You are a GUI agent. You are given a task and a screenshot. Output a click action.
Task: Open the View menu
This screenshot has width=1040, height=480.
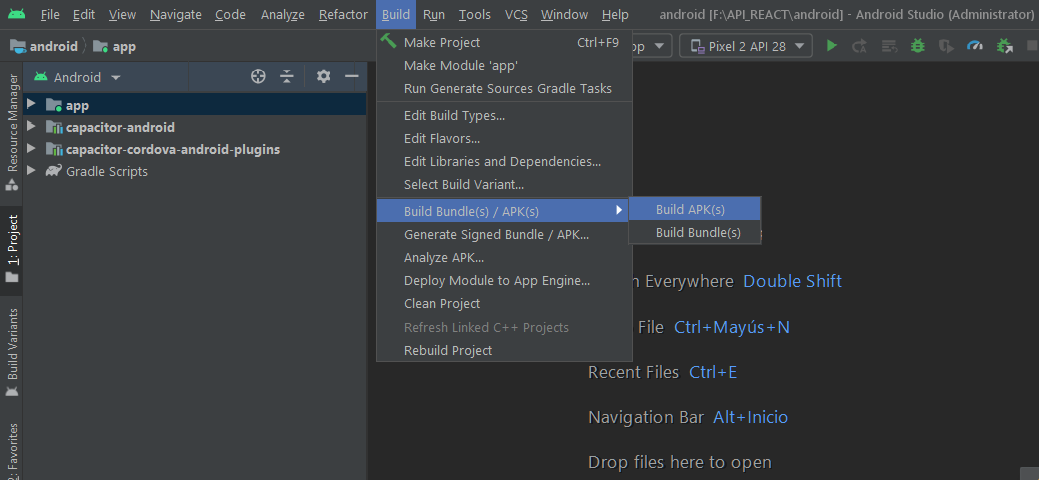pos(122,14)
